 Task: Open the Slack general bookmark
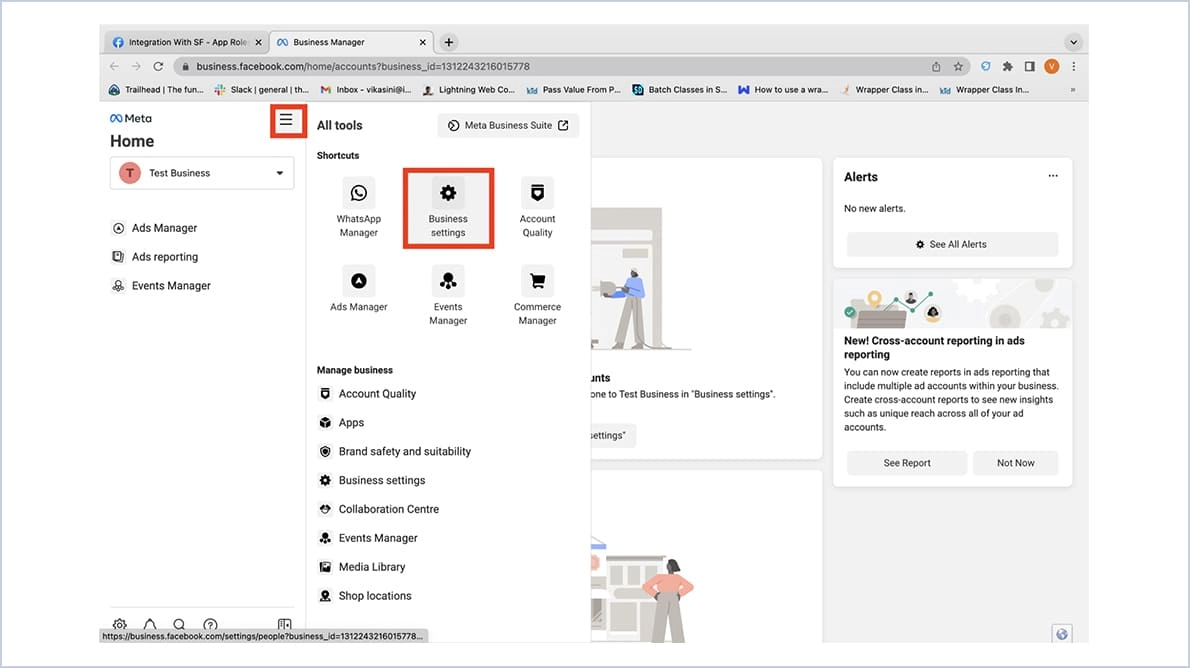[262, 90]
